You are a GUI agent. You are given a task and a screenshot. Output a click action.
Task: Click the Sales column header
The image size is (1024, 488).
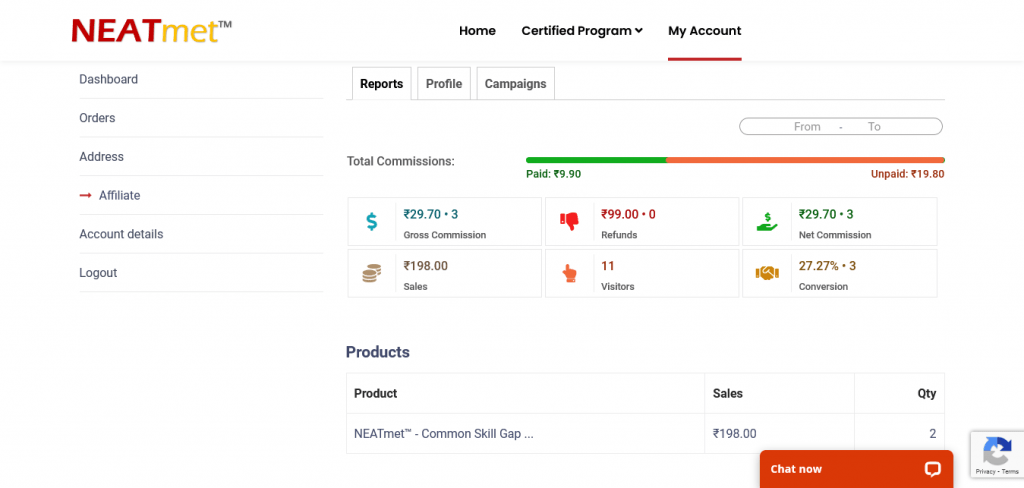(x=728, y=393)
